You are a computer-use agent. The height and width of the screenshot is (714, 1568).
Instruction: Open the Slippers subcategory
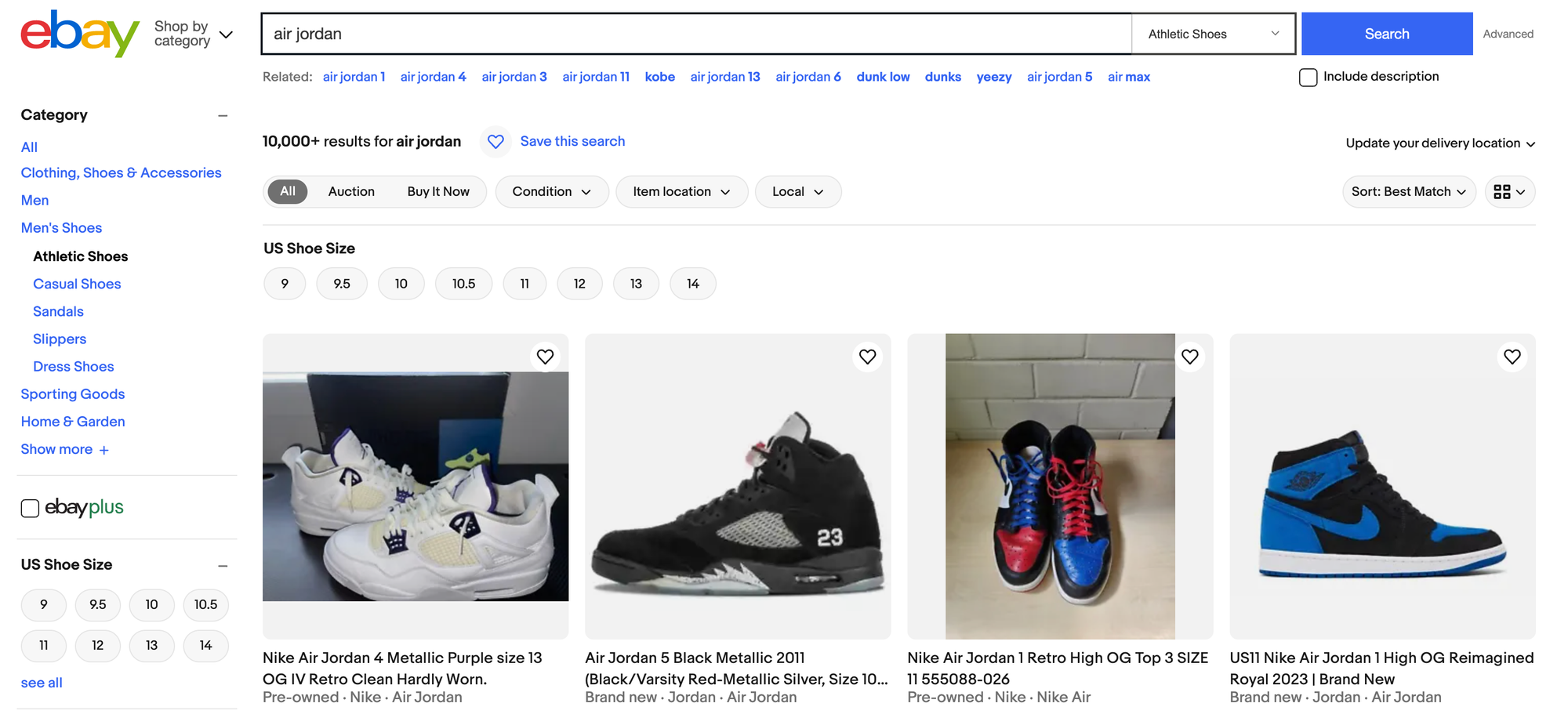pyautogui.click(x=60, y=339)
